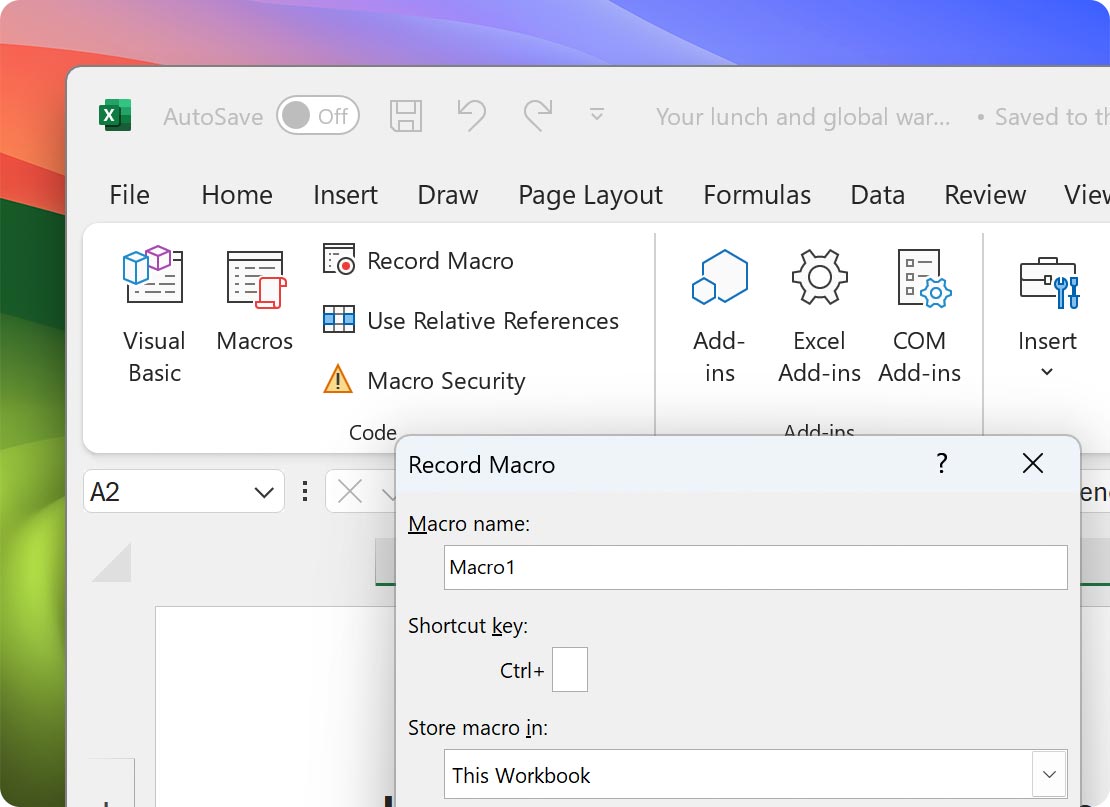
Task: Click the dialog Help question mark
Action: point(941,464)
